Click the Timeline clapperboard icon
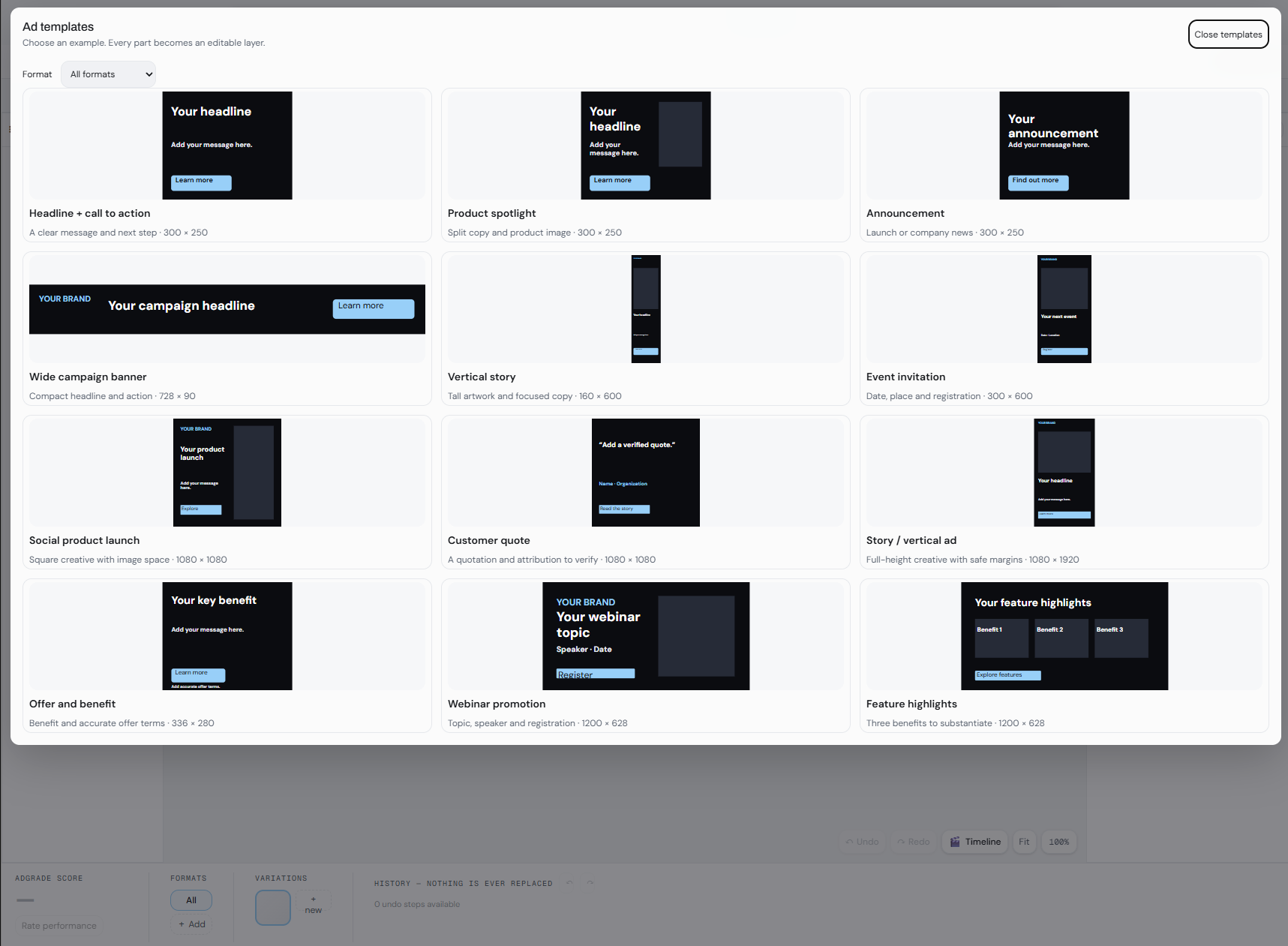Image resolution: width=1288 pixels, height=946 pixels. click(955, 842)
